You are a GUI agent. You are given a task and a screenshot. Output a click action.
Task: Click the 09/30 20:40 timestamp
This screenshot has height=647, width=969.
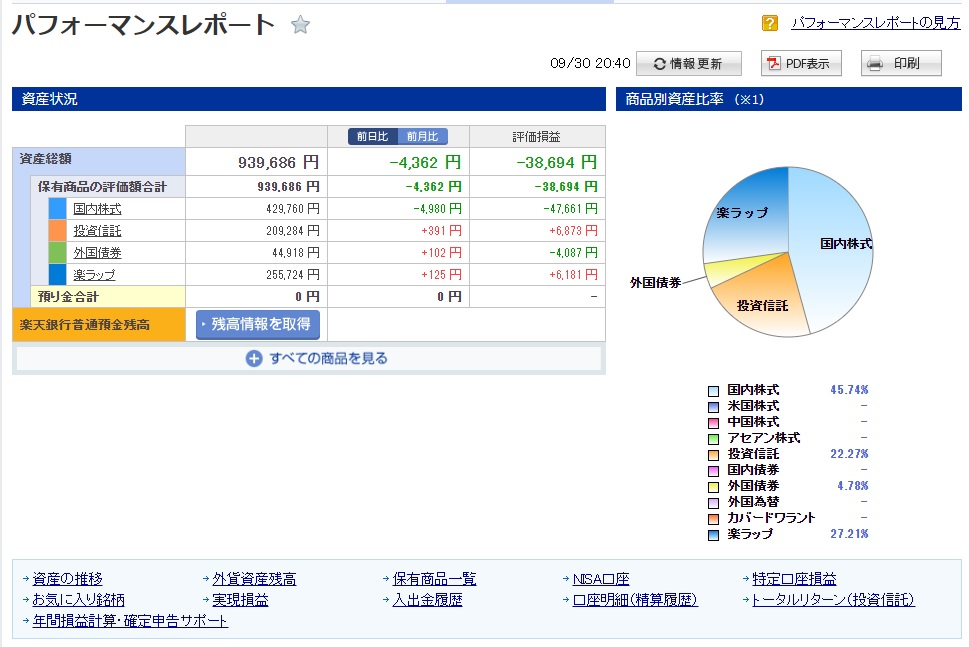(x=590, y=63)
